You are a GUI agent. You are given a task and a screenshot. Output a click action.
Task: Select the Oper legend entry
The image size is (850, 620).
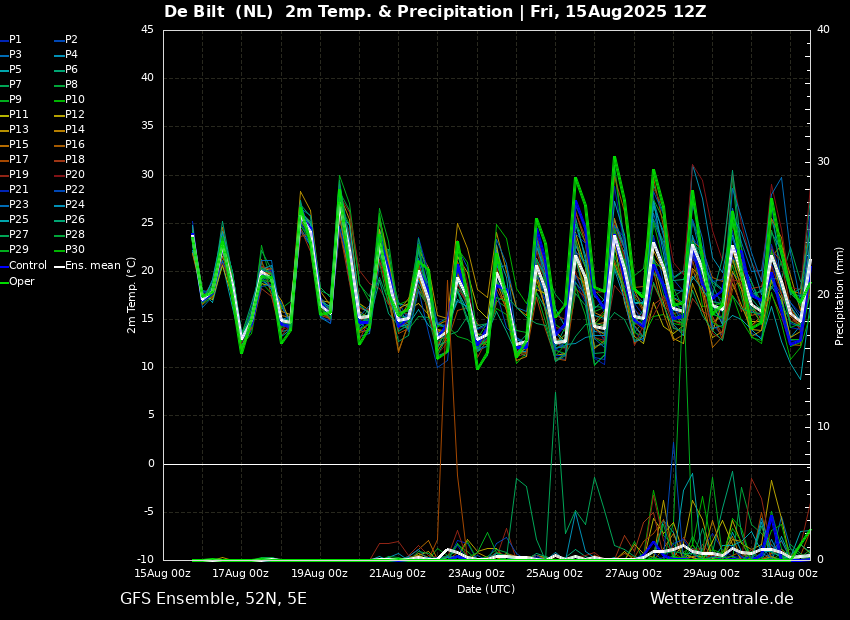tap(21, 282)
